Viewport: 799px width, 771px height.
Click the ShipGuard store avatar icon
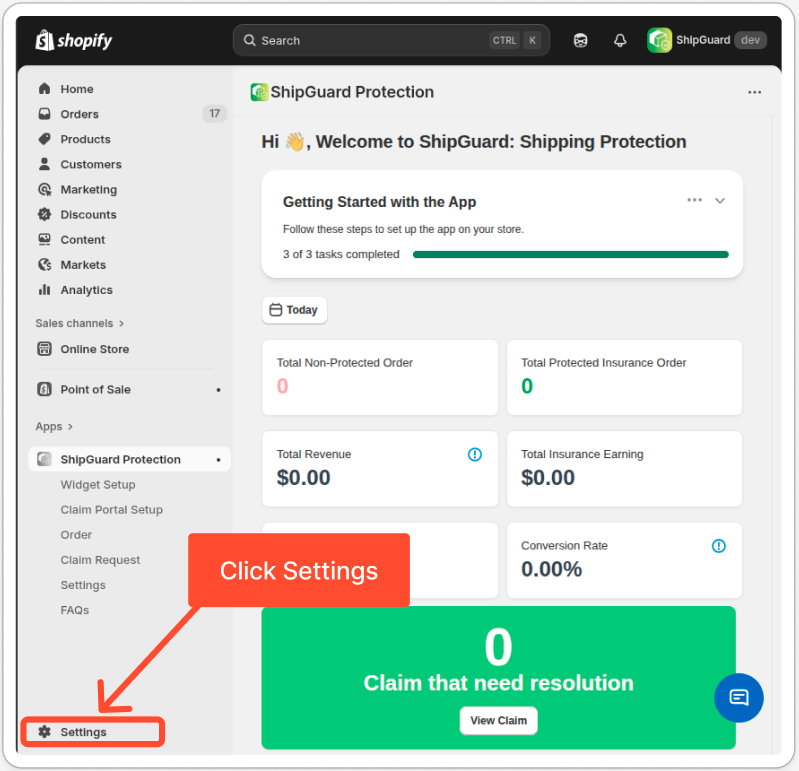(659, 40)
